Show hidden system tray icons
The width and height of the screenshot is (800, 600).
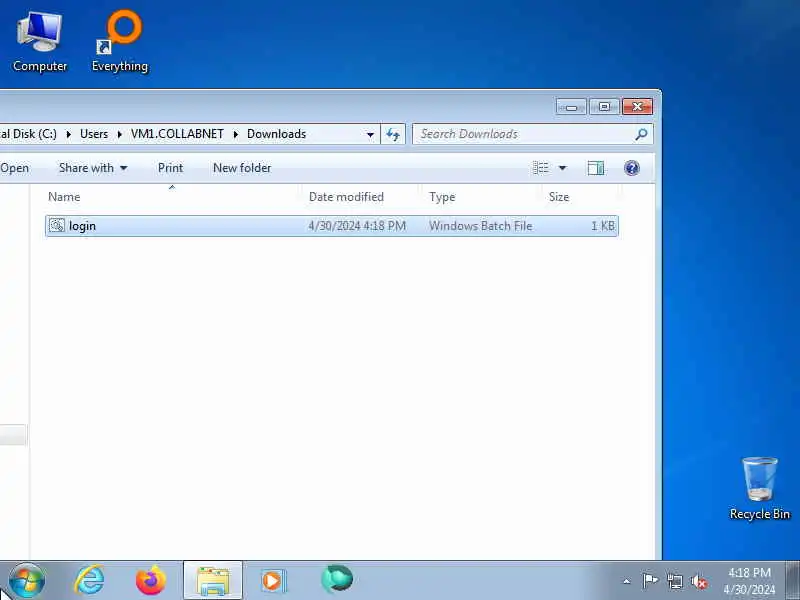point(627,581)
